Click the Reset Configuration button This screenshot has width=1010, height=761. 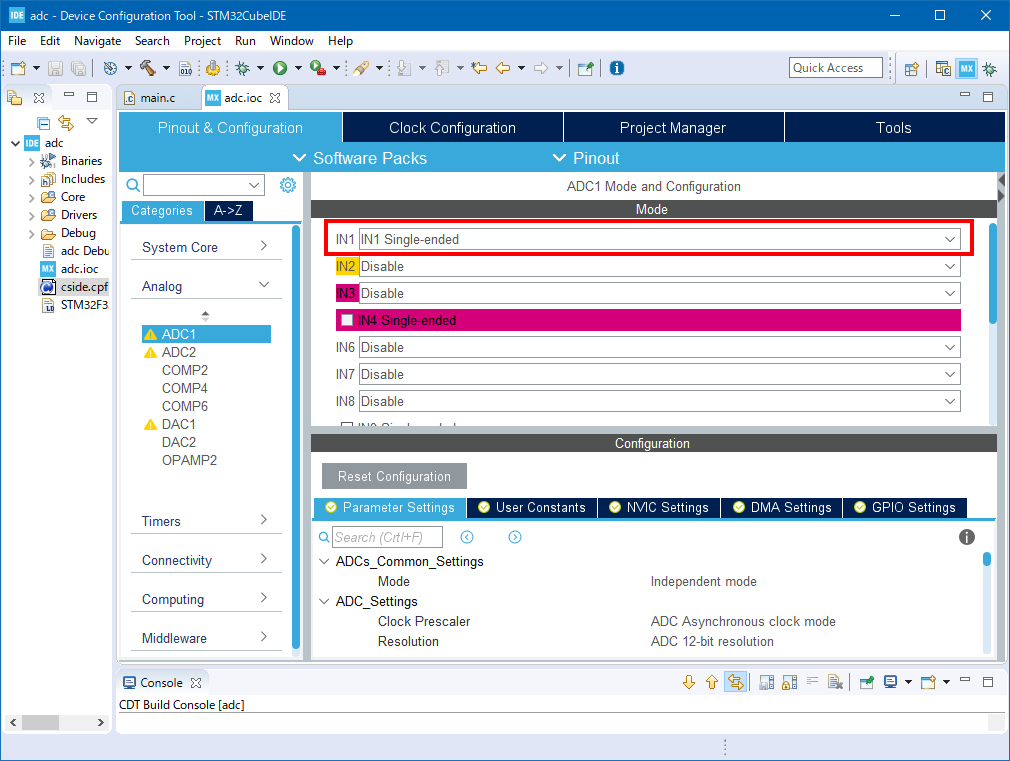coord(394,476)
